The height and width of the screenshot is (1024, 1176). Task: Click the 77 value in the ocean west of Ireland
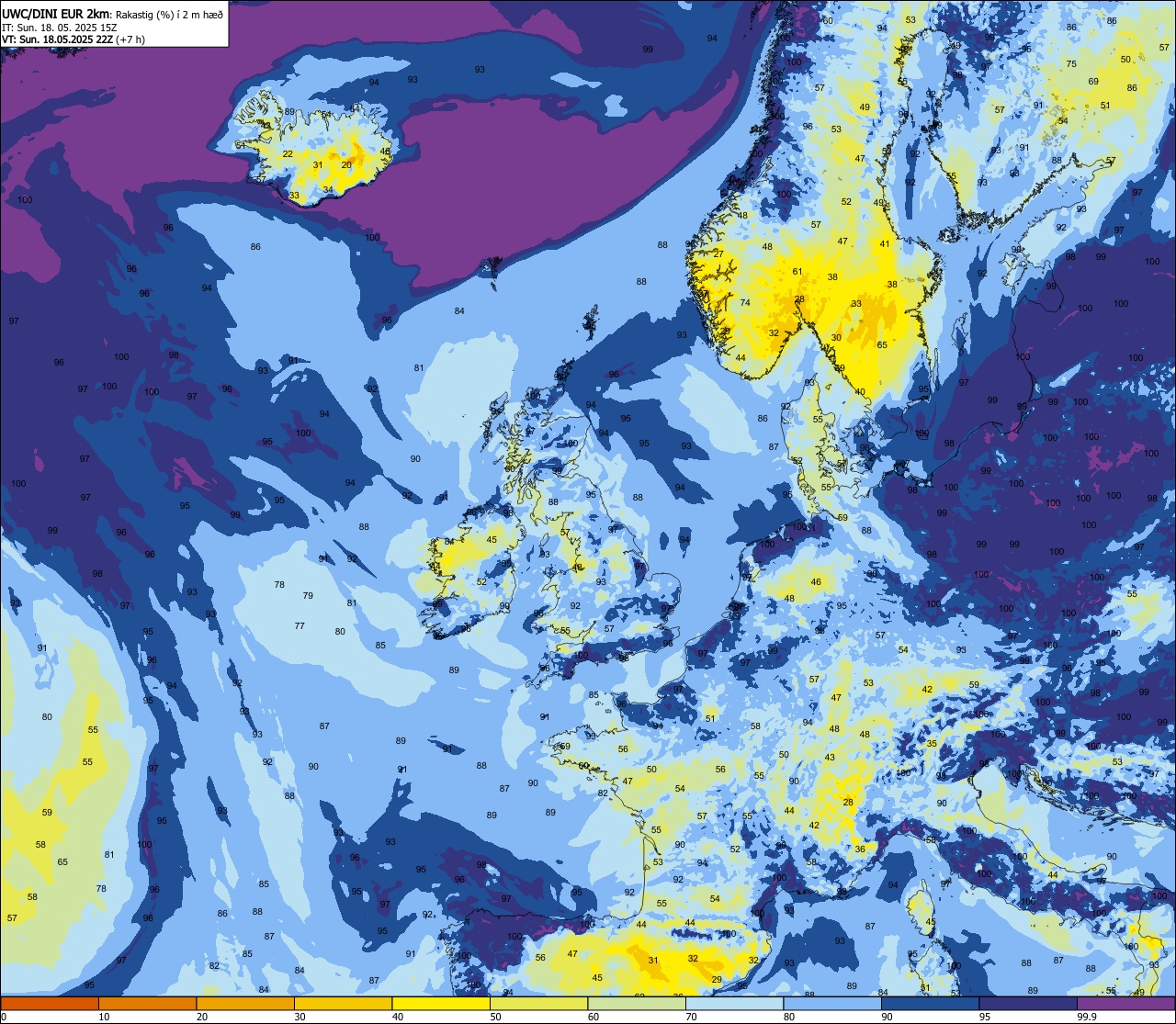click(x=300, y=626)
